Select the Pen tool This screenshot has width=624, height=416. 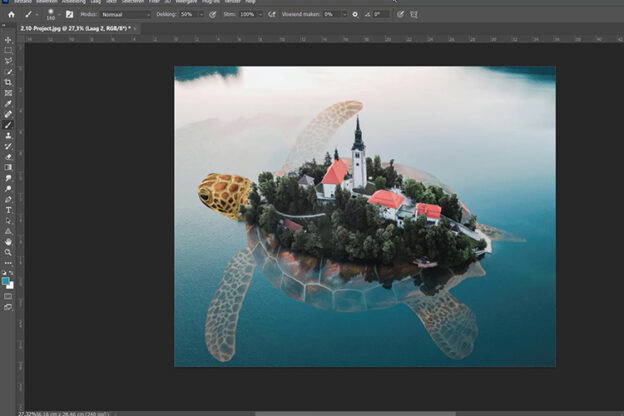pos(8,199)
